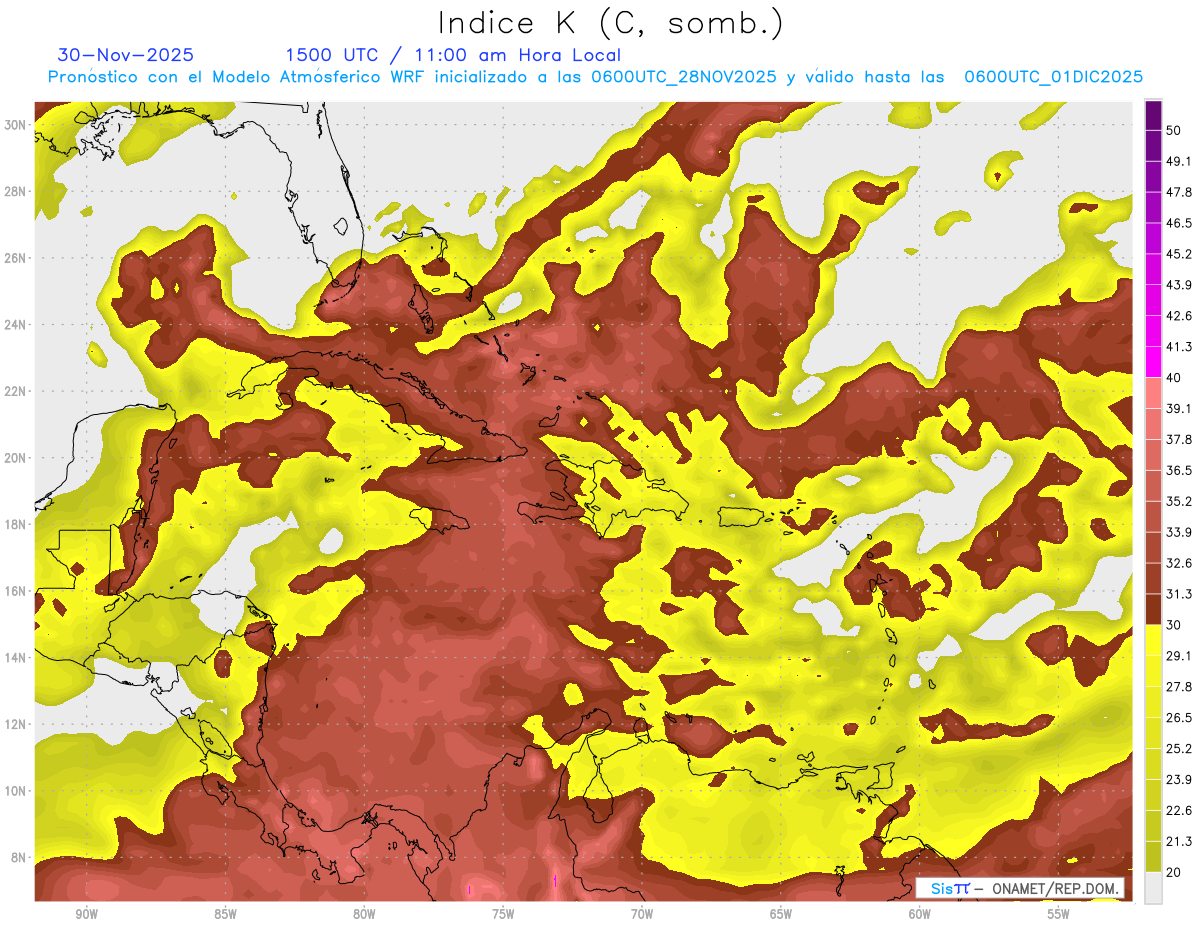The width and height of the screenshot is (1200, 927).
Task: Select the '30-Nov-2025' forecast date text
Action: pyautogui.click(x=126, y=55)
